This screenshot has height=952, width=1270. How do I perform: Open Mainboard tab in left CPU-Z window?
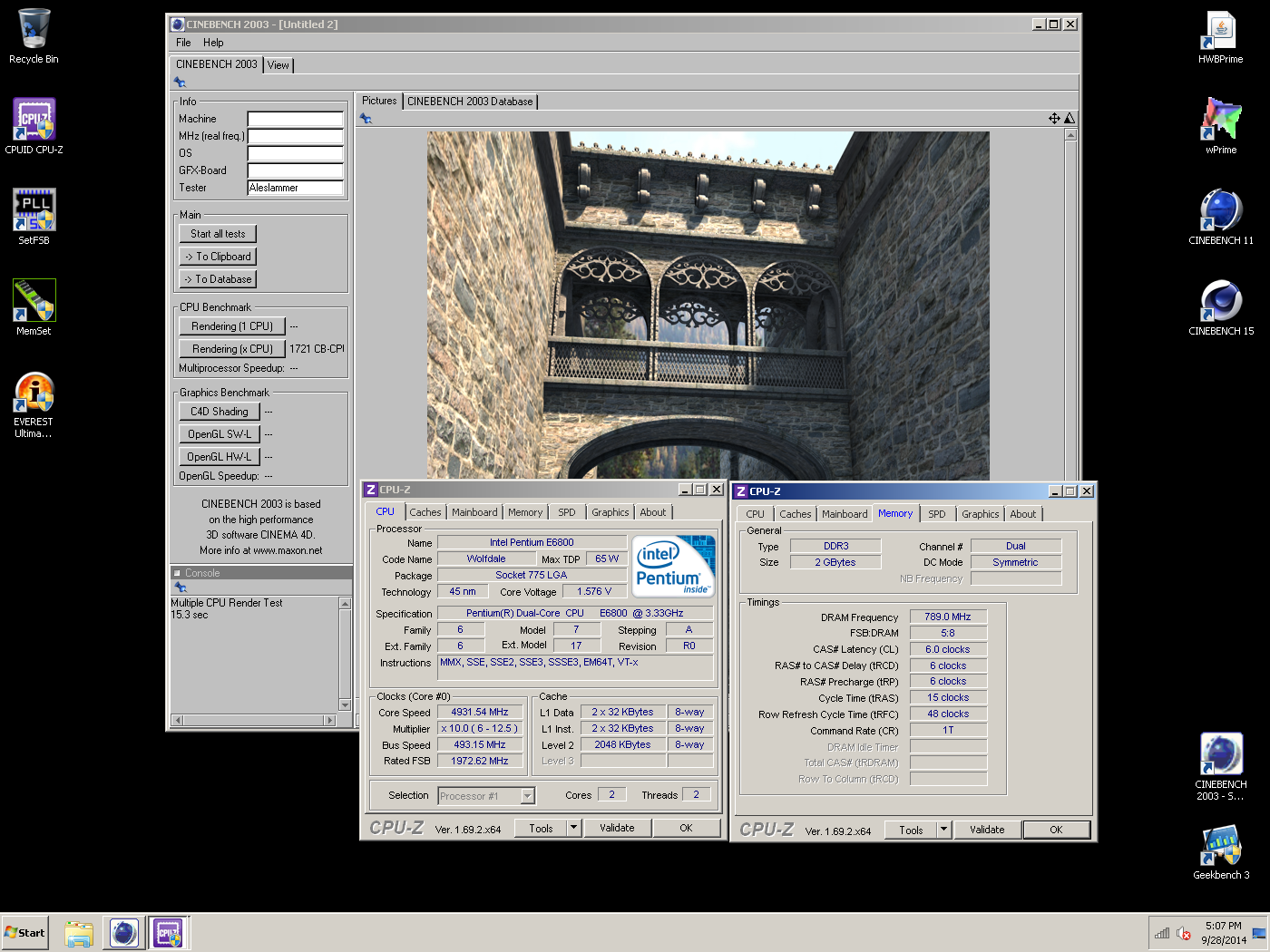click(x=474, y=512)
